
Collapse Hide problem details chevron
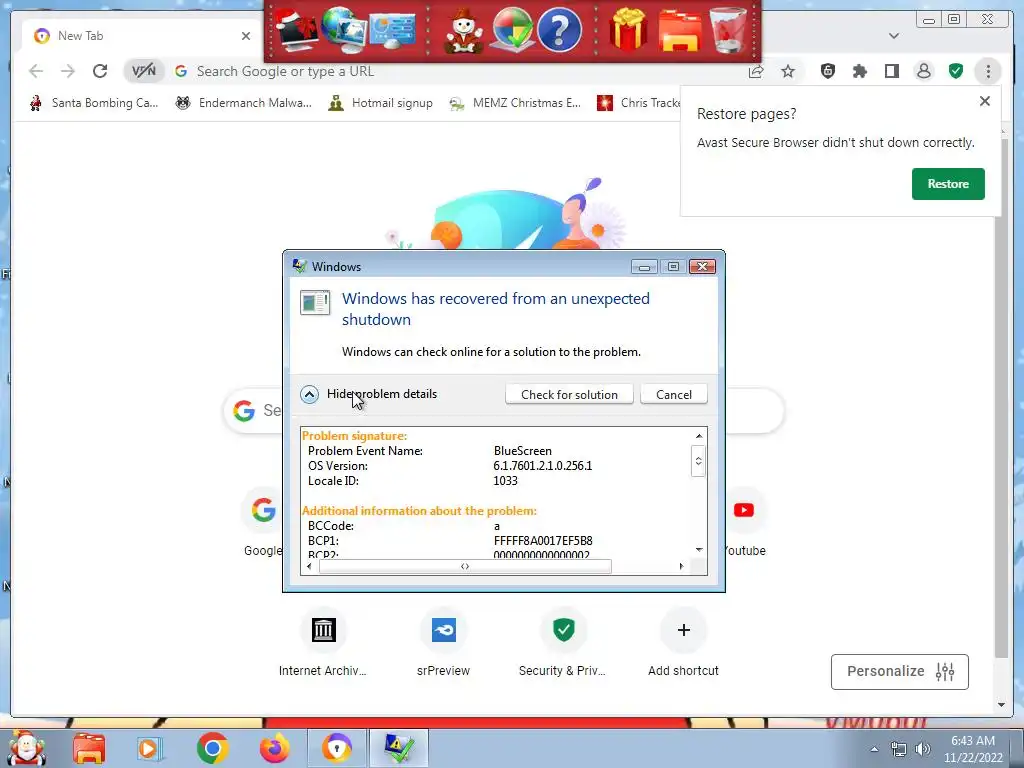310,394
